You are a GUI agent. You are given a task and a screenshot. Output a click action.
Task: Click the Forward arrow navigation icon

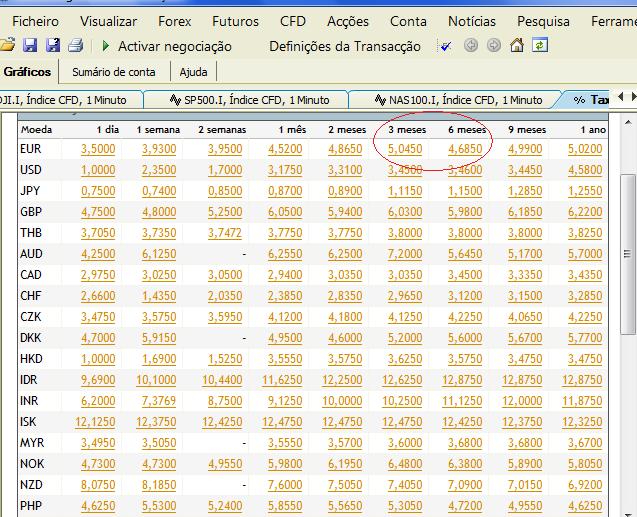494,45
